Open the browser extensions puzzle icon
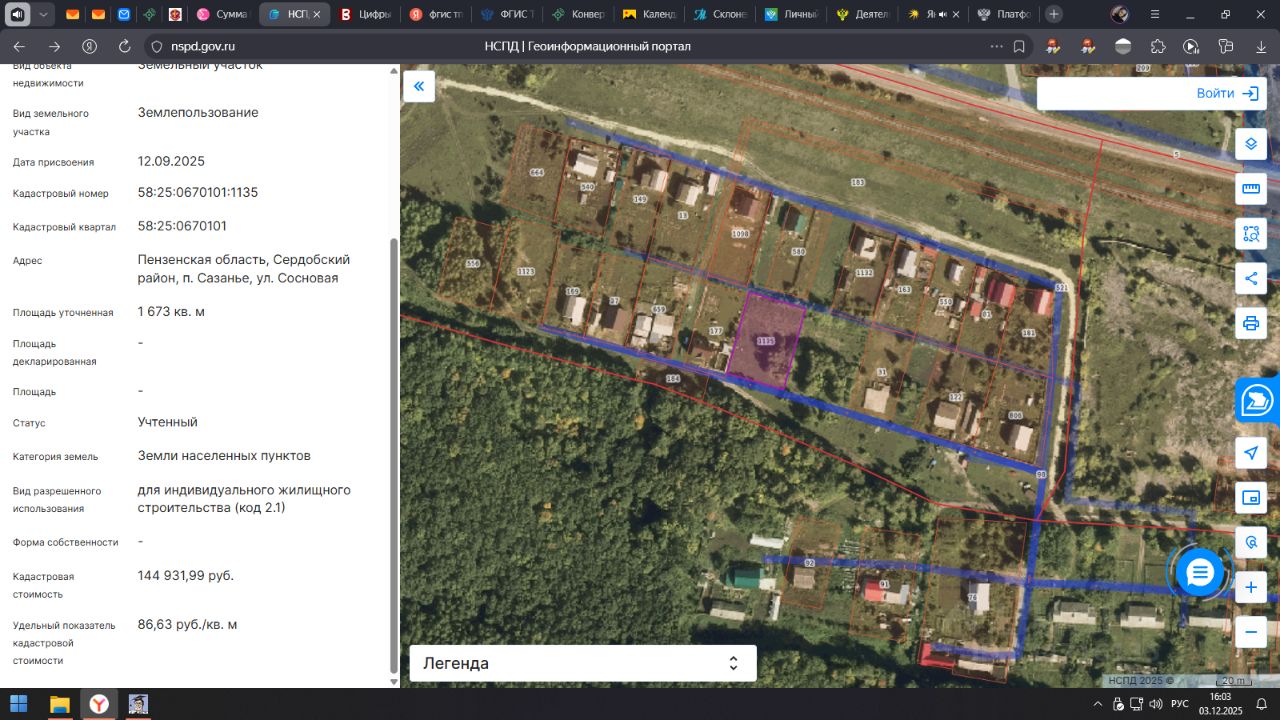 point(1158,47)
